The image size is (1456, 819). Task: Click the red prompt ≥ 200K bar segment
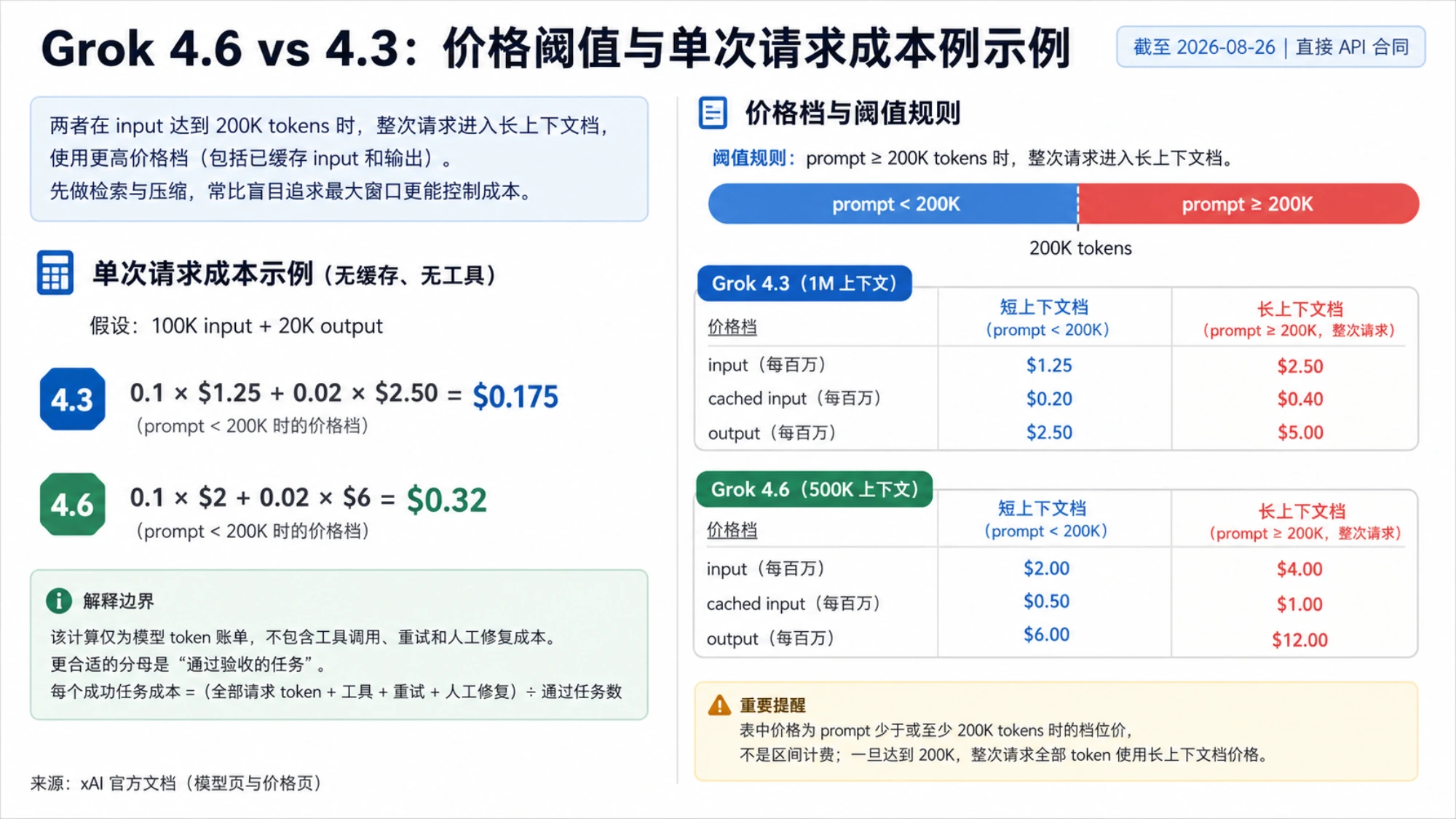click(1249, 204)
